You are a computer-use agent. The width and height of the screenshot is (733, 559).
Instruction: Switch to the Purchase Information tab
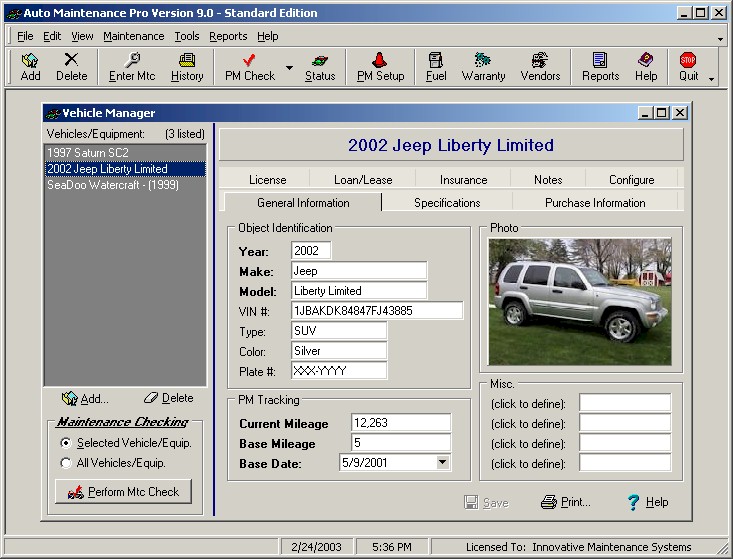(x=595, y=202)
